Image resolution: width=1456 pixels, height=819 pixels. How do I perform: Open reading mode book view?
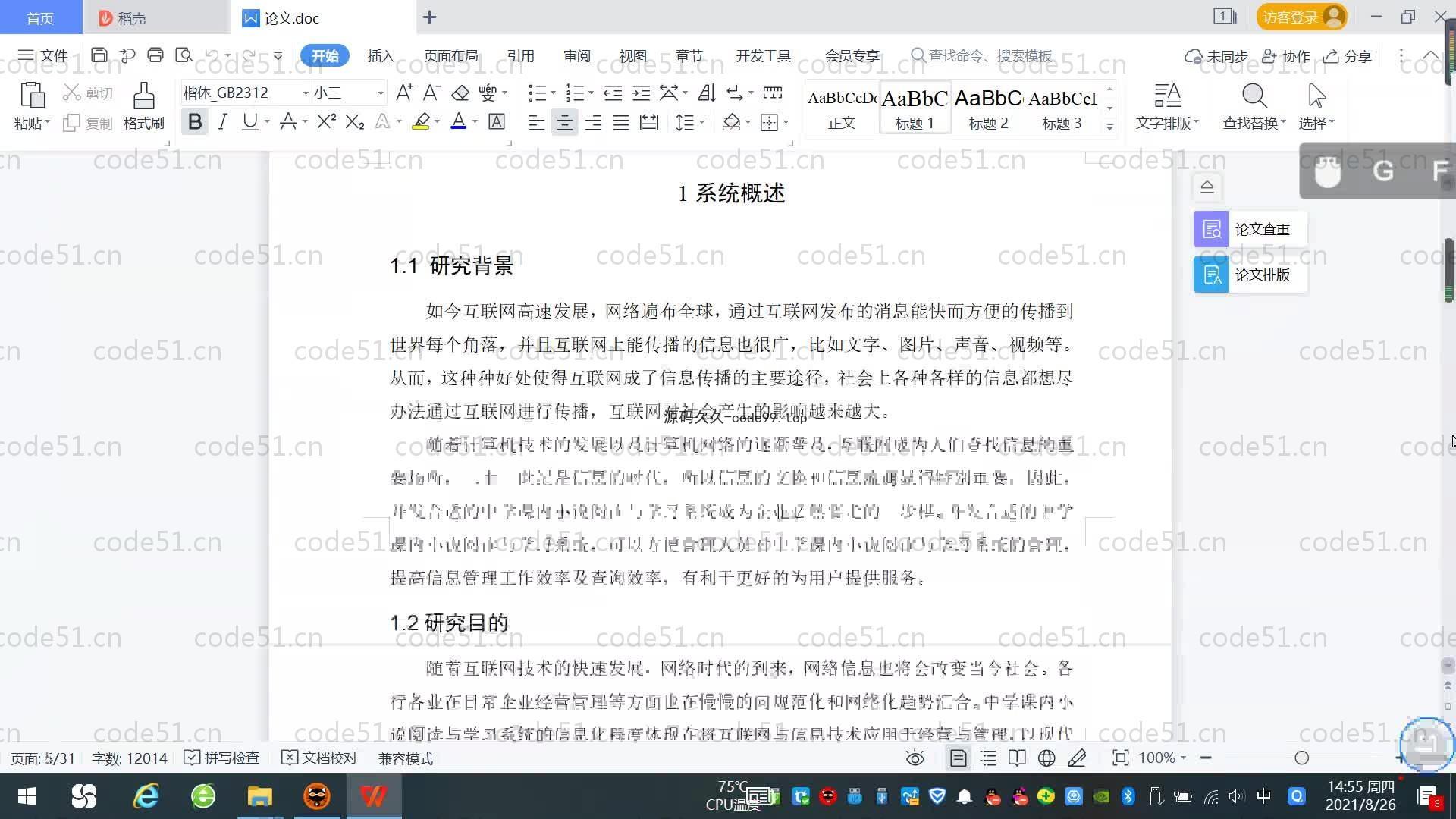1017,758
